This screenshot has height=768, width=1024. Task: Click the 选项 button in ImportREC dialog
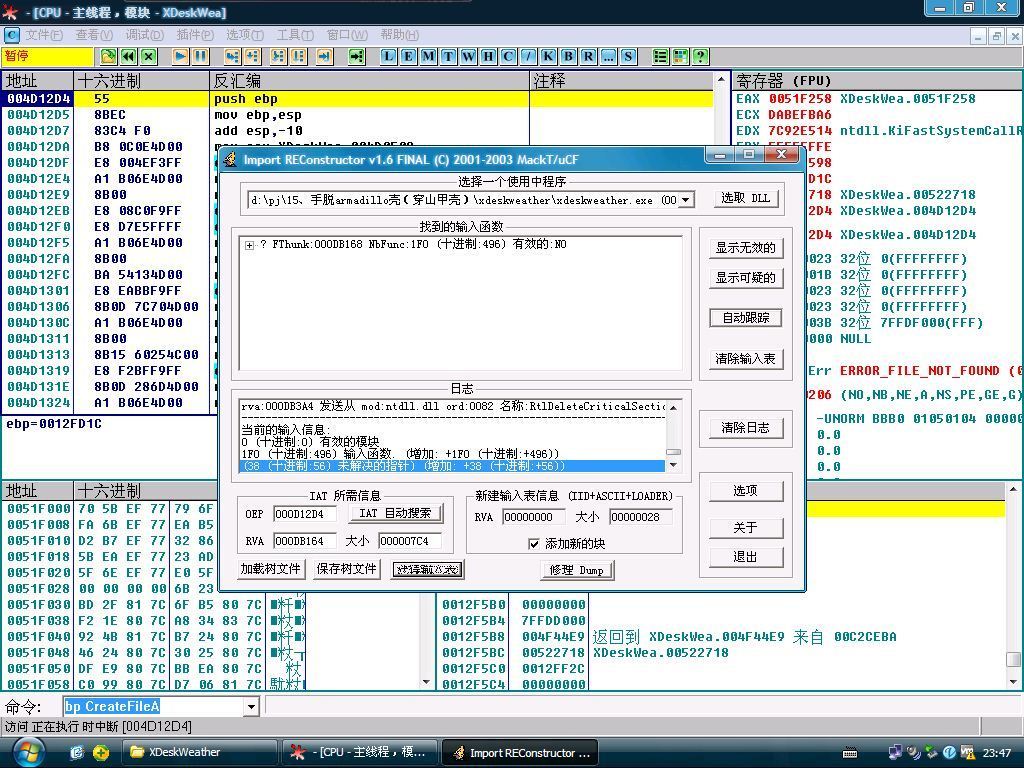[745, 490]
